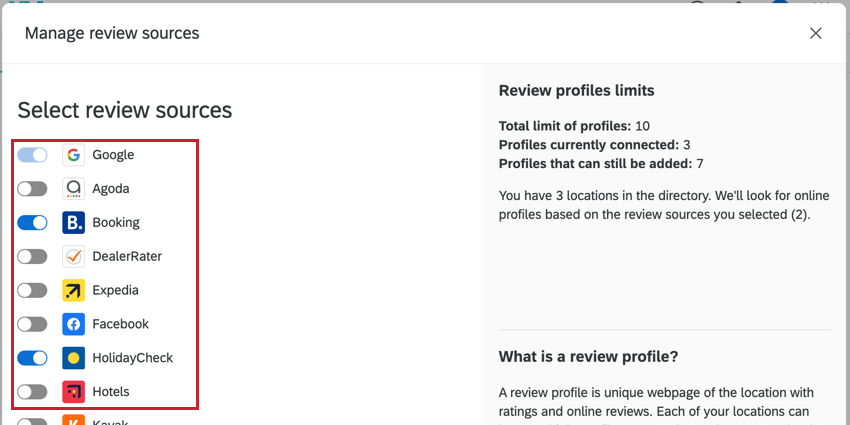Click the Facebook logo icon
The height and width of the screenshot is (425, 850).
[x=73, y=325]
